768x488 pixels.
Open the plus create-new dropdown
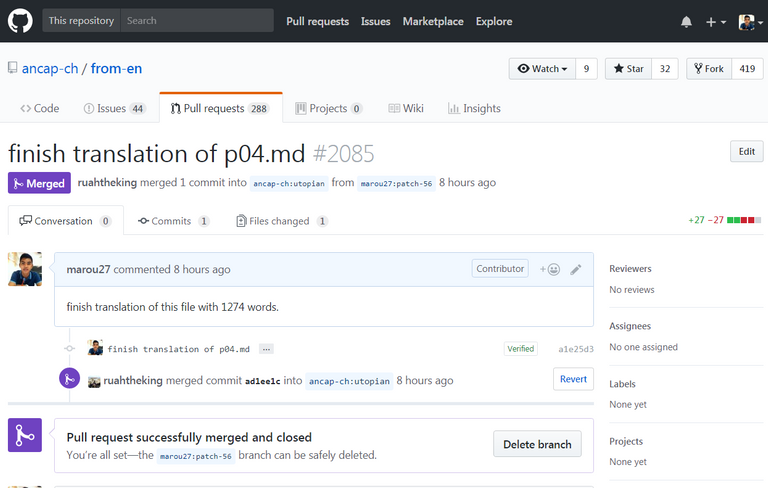(x=715, y=22)
